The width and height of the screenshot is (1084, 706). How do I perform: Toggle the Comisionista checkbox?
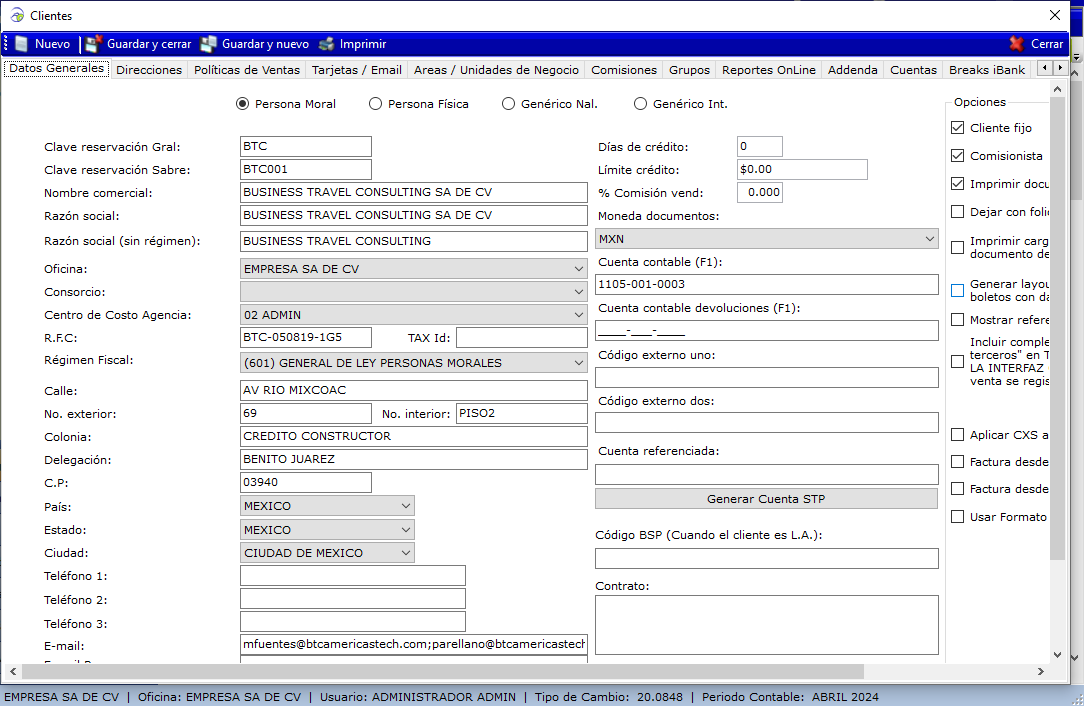[x=958, y=156]
